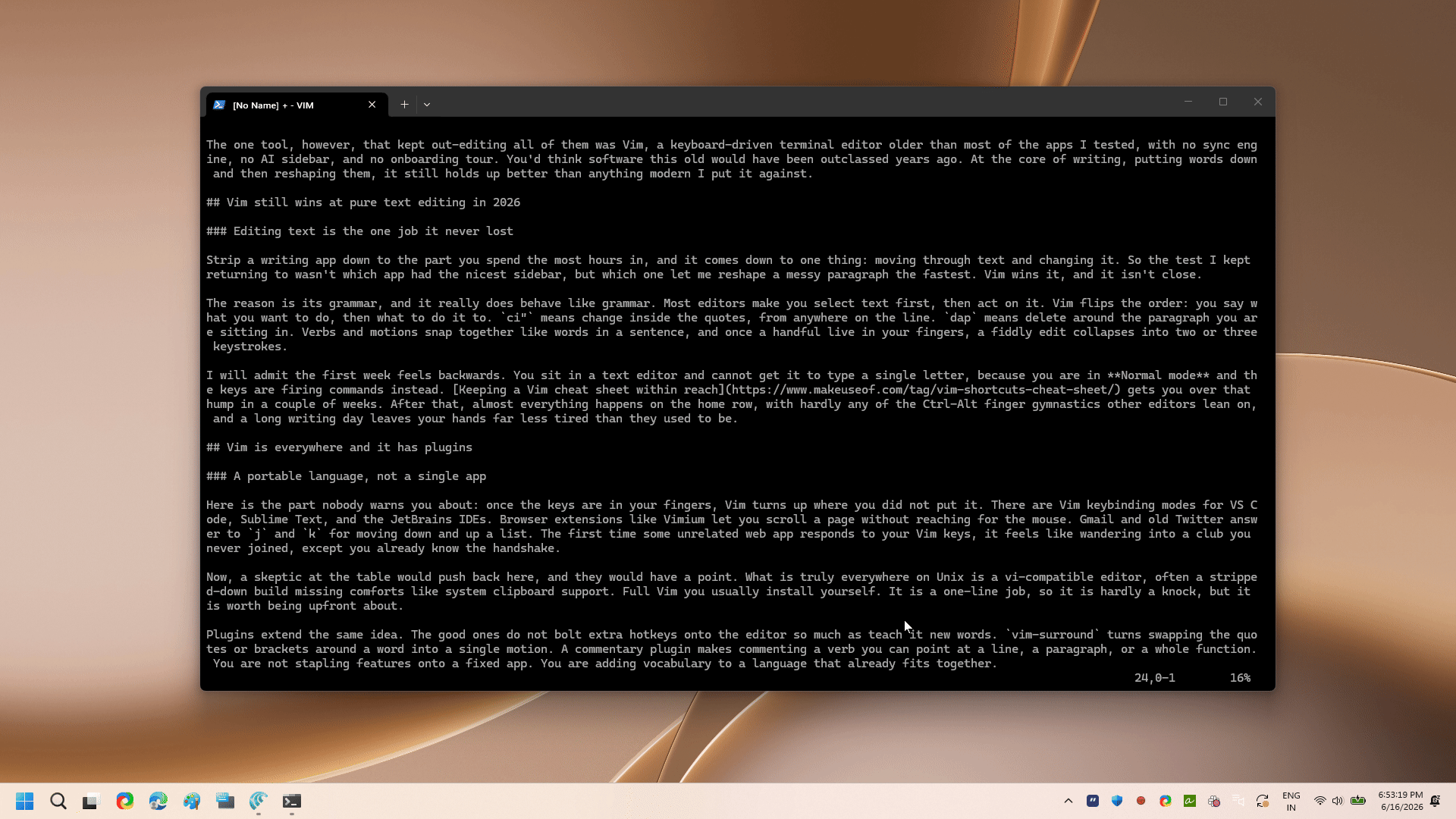Click the '**Normal mode**' text
This screenshot has width=1456, height=819.
(1158, 375)
